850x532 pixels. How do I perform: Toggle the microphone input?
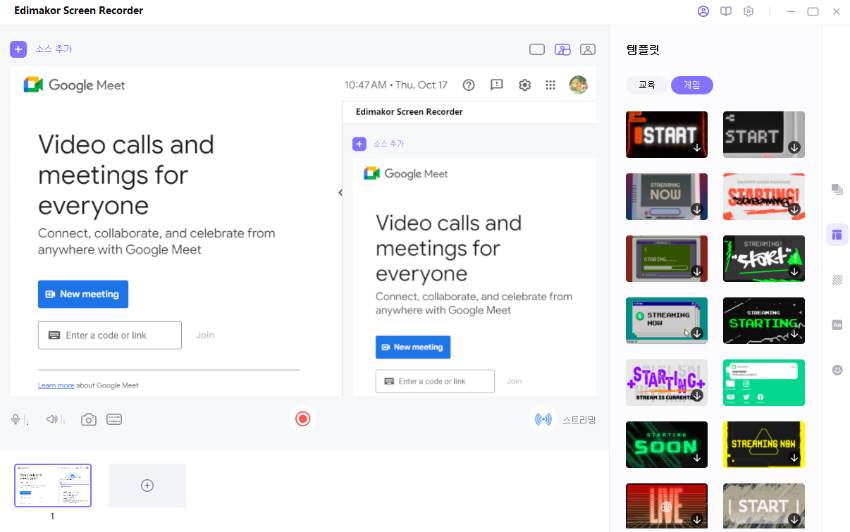coord(18,420)
